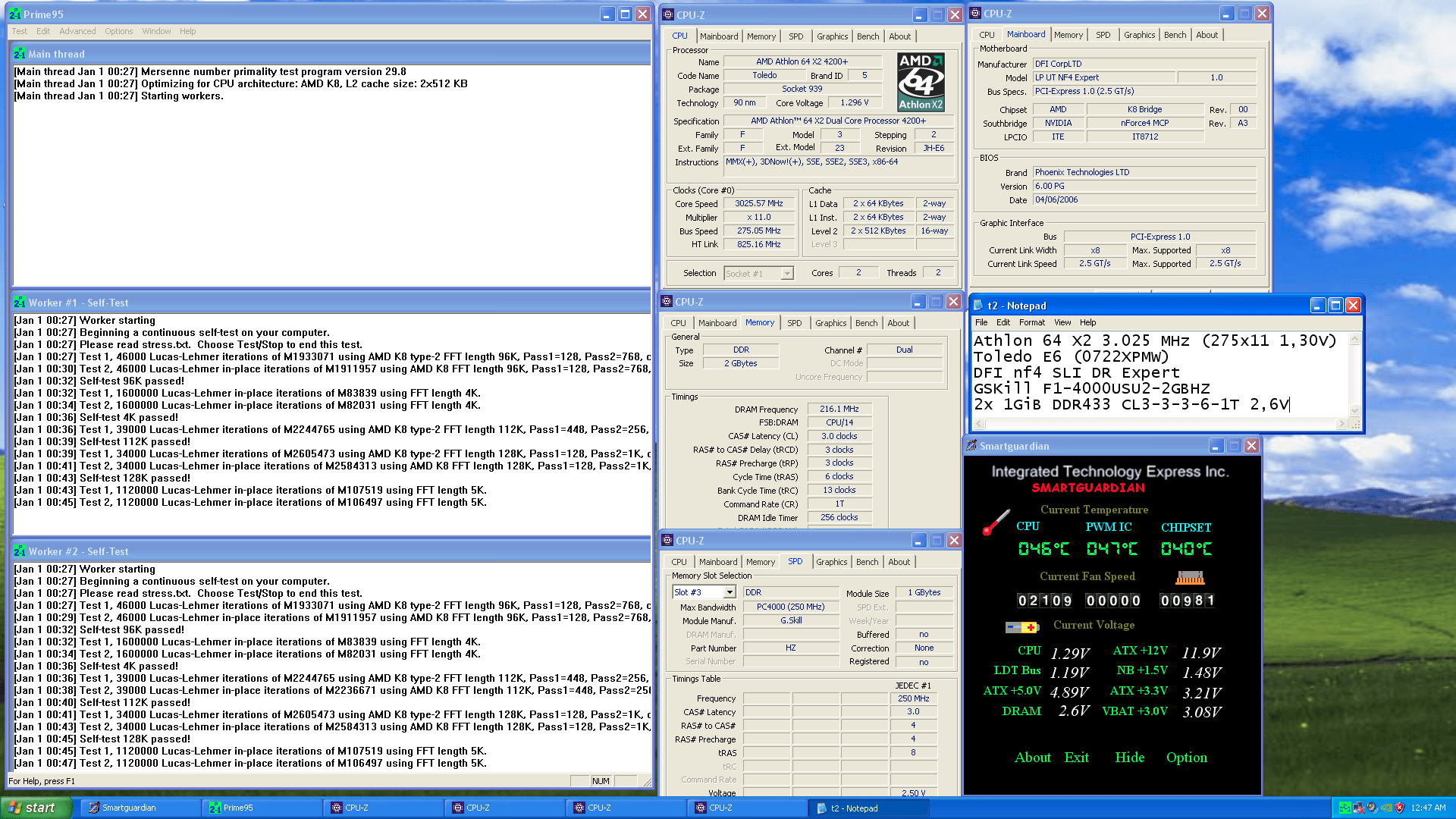Select the Bench tab in the SPD window
Screen dimensions: 1456x819
[x=867, y=562]
